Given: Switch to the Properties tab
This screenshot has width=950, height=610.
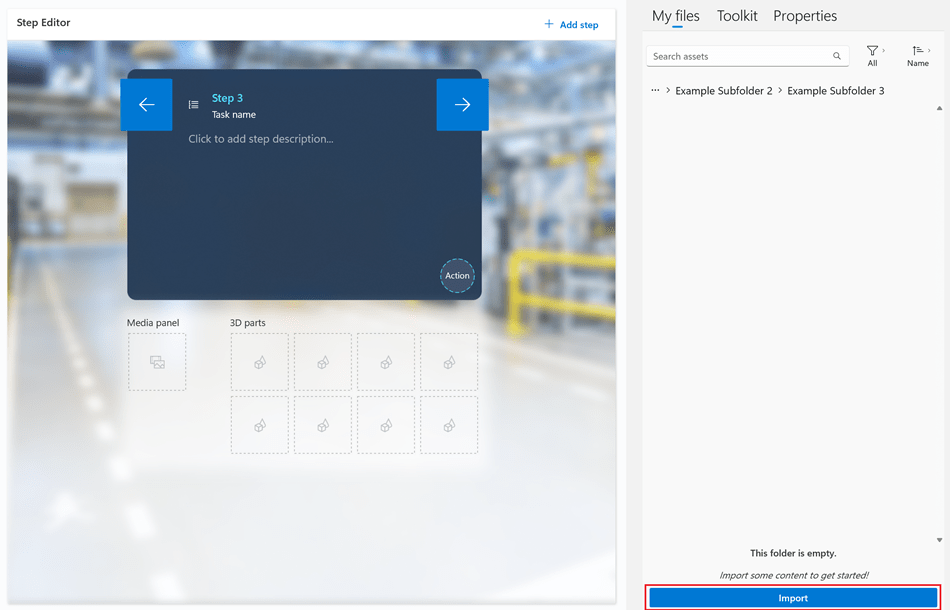Looking at the screenshot, I should click(805, 16).
